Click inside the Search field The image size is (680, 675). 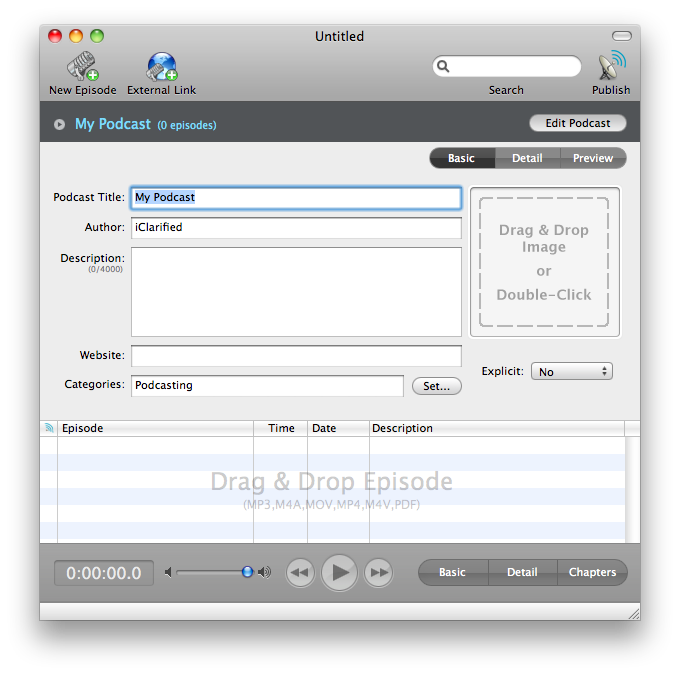click(507, 66)
